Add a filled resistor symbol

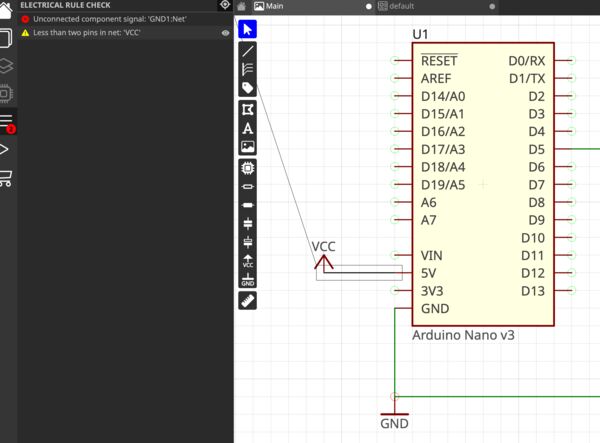248,205
